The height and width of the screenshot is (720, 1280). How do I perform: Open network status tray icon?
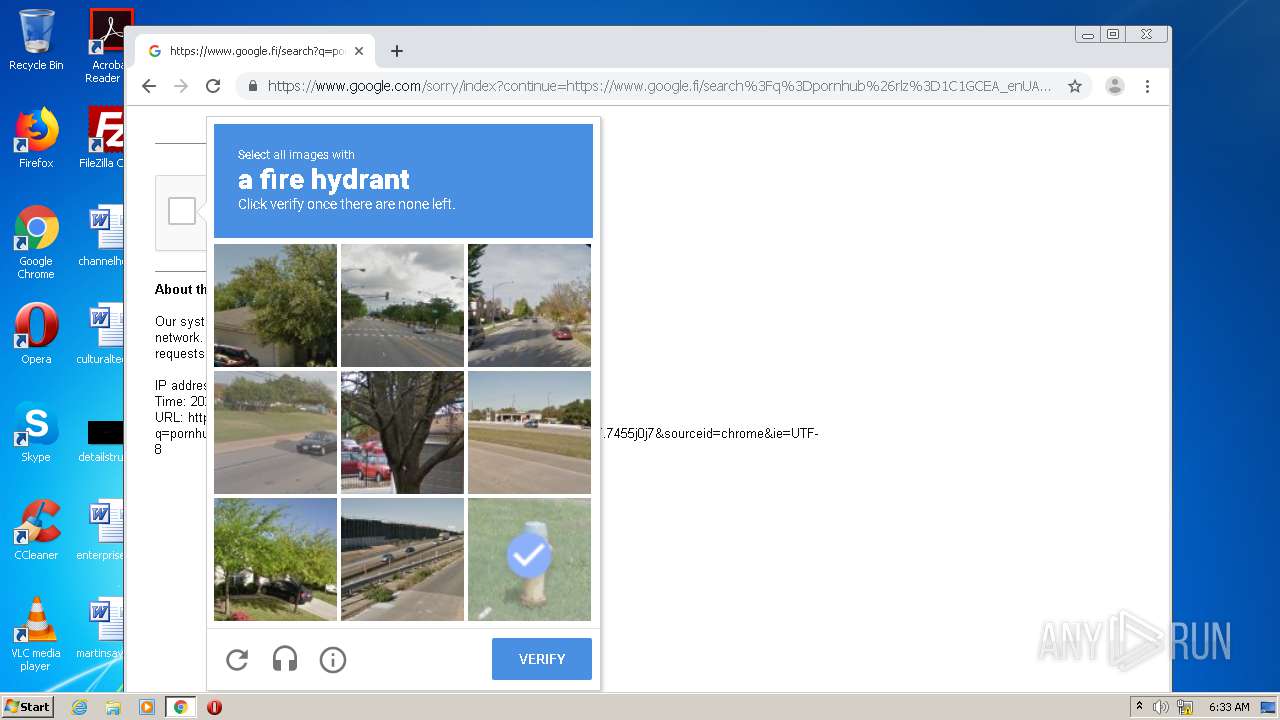pyautogui.click(x=1185, y=707)
